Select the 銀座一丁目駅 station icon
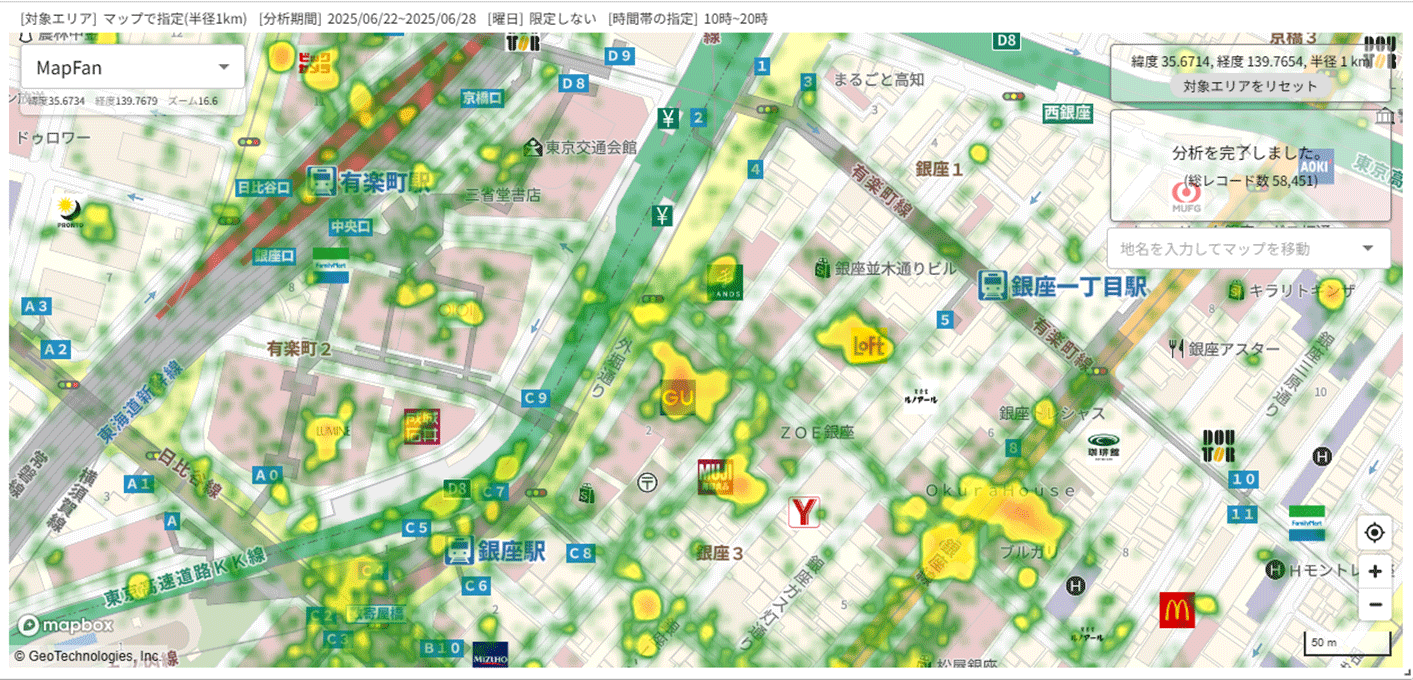 click(x=992, y=285)
